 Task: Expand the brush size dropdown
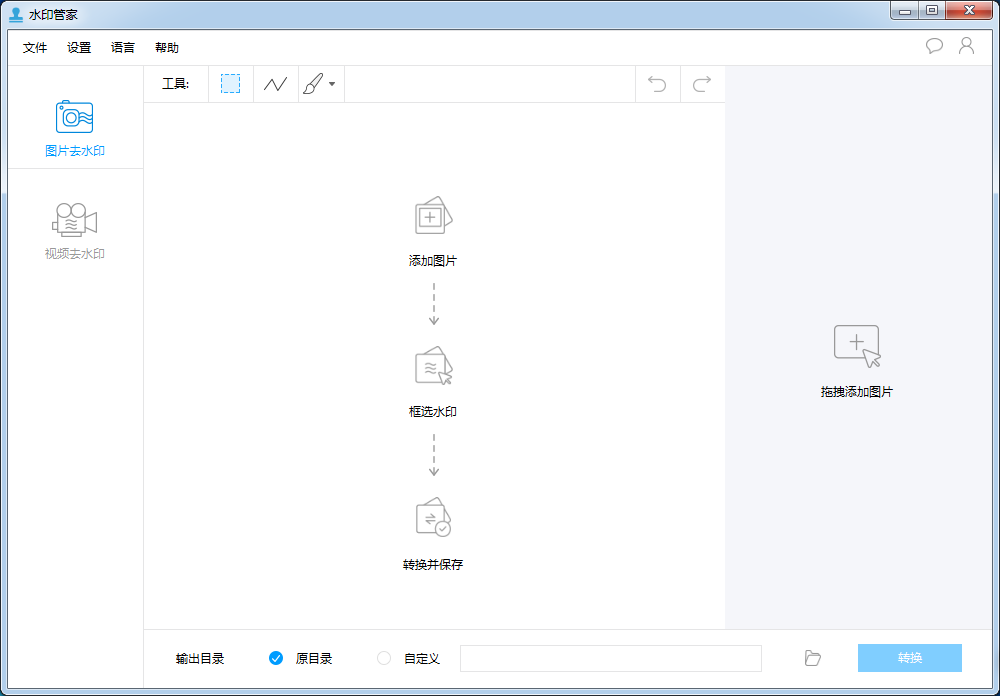pos(333,84)
